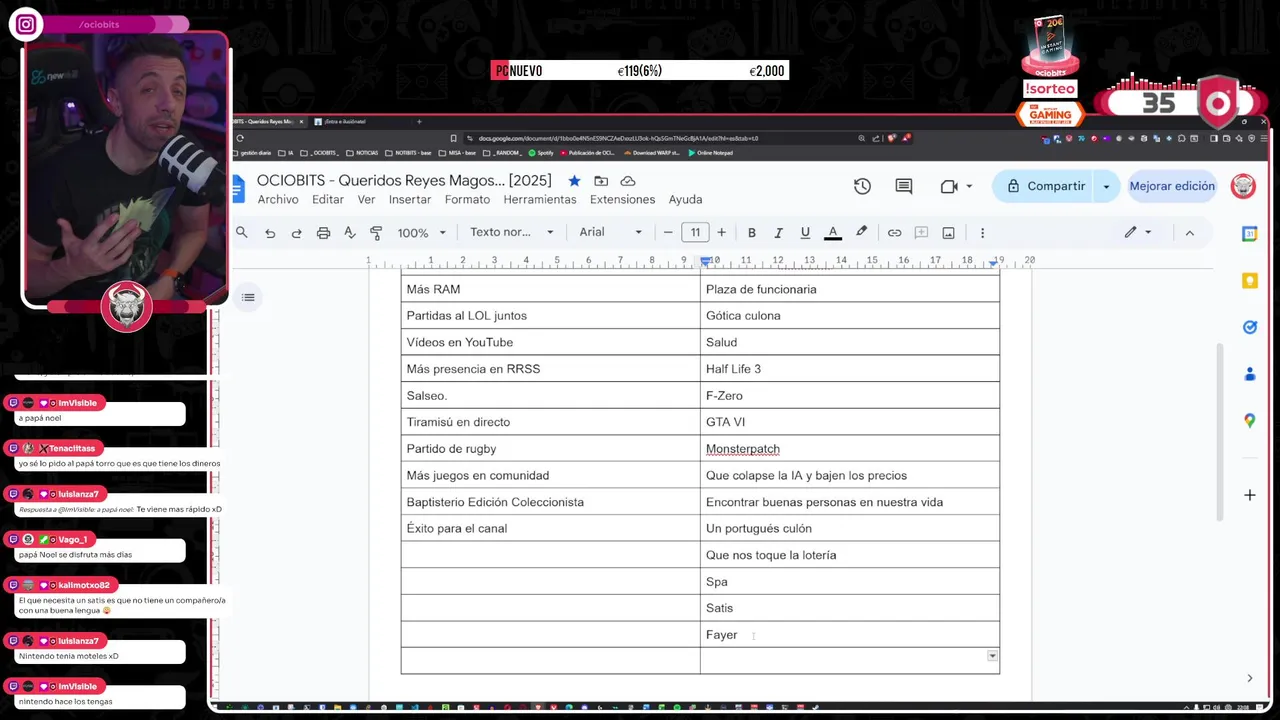
Task: Open Contacts in the side panel
Action: pos(1249,374)
